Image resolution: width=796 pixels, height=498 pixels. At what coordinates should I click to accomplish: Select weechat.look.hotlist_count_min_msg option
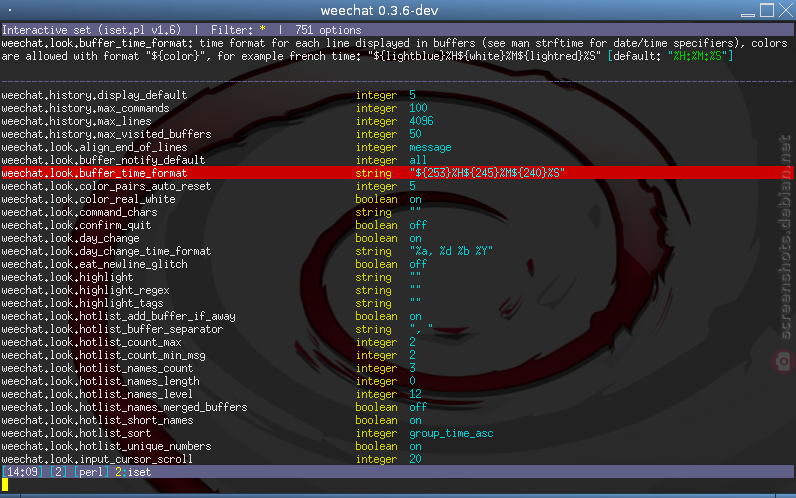click(x=398, y=356)
